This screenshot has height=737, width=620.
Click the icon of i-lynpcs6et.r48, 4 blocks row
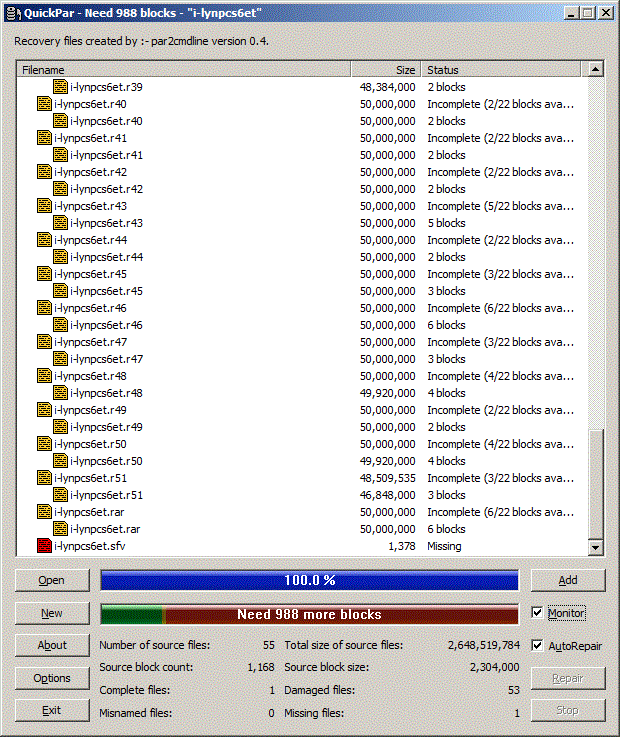point(60,393)
